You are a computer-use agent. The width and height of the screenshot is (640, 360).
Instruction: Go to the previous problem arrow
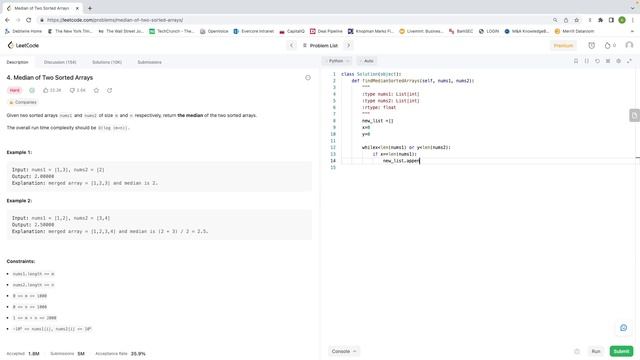click(x=291, y=45)
